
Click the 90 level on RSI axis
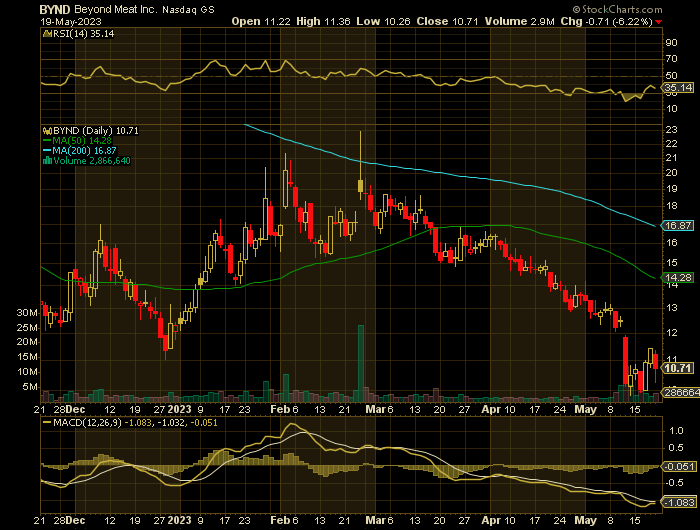coord(671,43)
